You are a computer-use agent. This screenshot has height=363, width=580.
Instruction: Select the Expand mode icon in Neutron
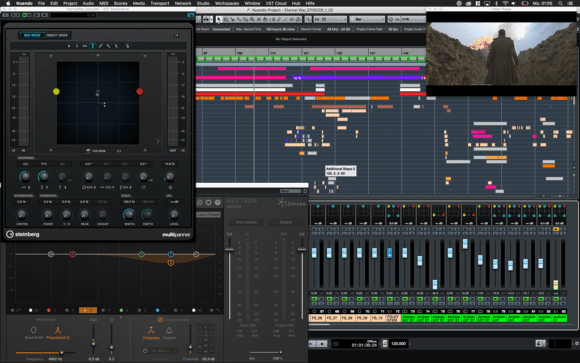[x=169, y=330]
